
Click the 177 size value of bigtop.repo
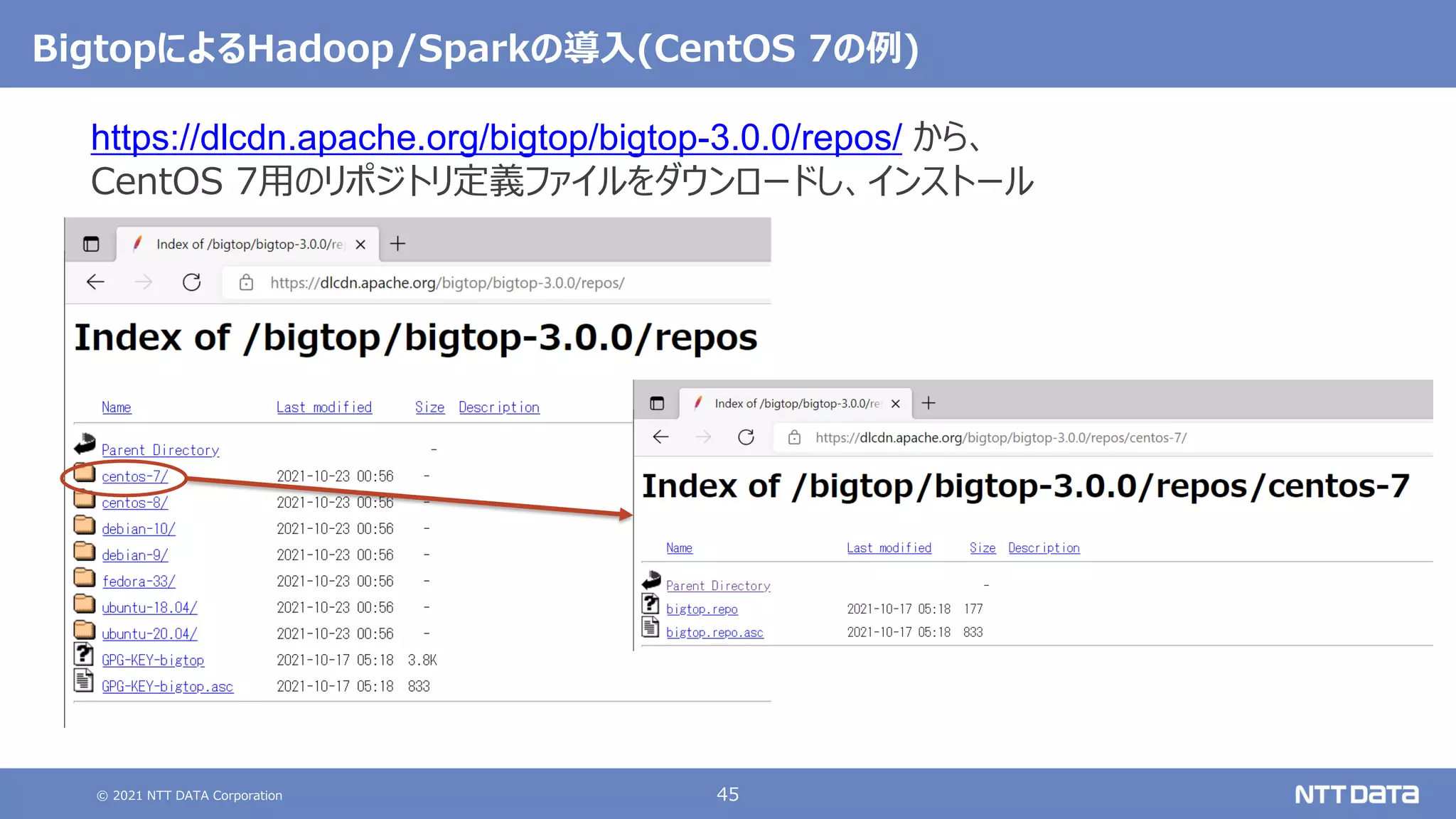point(973,609)
